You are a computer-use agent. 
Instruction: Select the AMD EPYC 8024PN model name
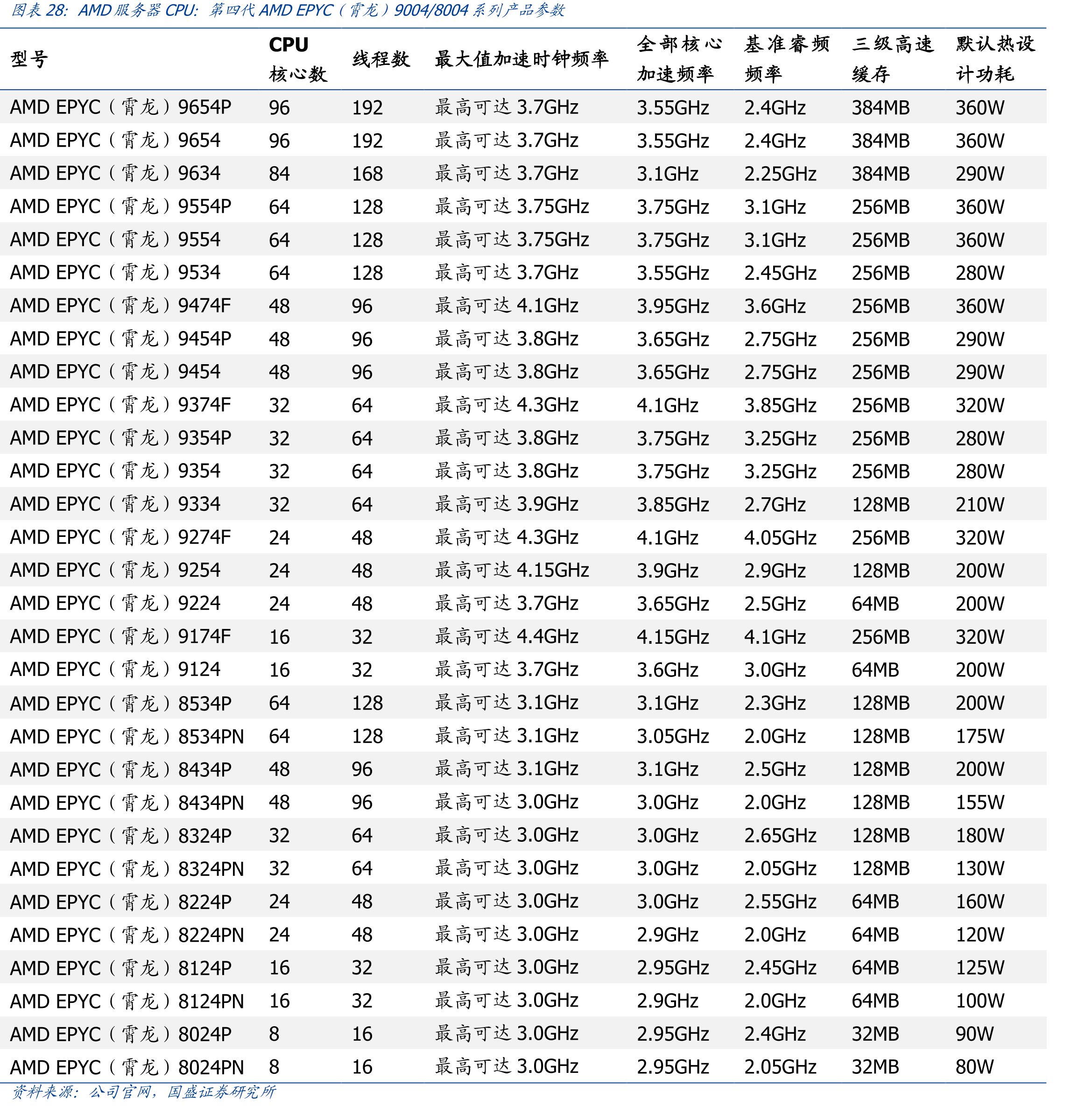click(127, 1067)
